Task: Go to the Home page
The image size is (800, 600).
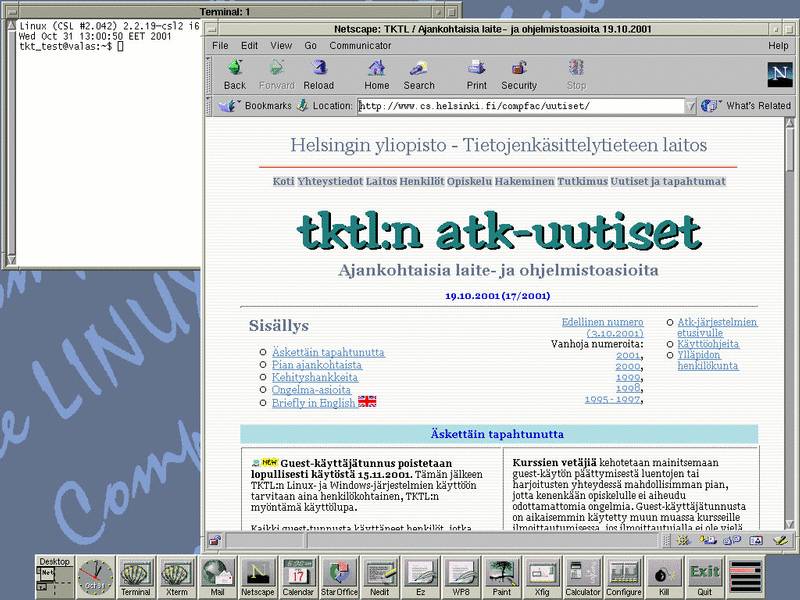Action: pyautogui.click(x=377, y=74)
